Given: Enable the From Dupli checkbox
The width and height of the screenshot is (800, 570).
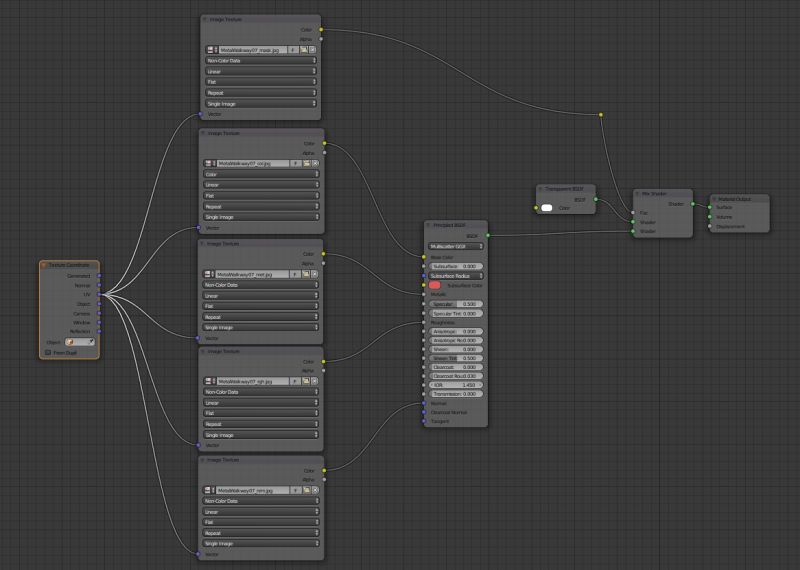Looking at the screenshot, I should click(48, 353).
